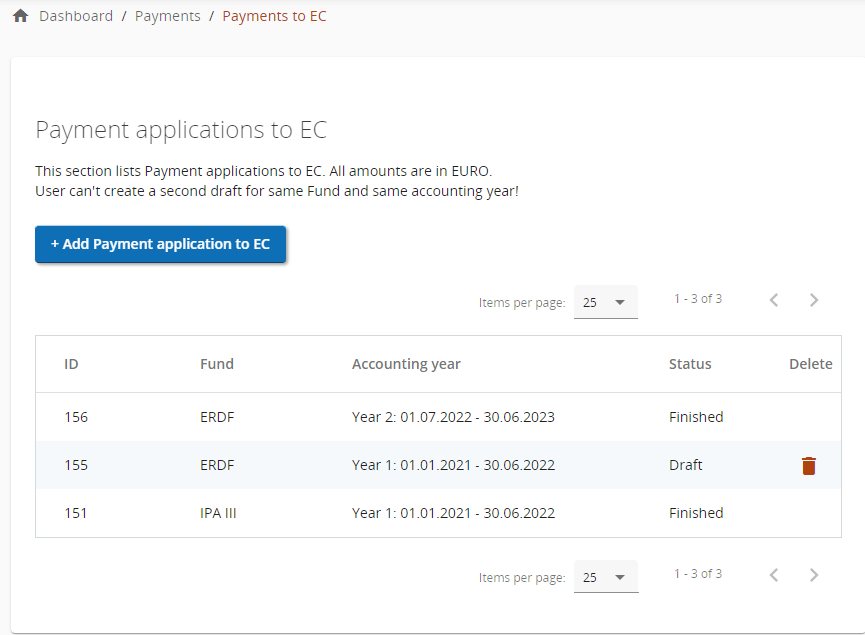Go to next page using top paginator arrow
Viewport: 865px width, 635px height.
(814, 300)
